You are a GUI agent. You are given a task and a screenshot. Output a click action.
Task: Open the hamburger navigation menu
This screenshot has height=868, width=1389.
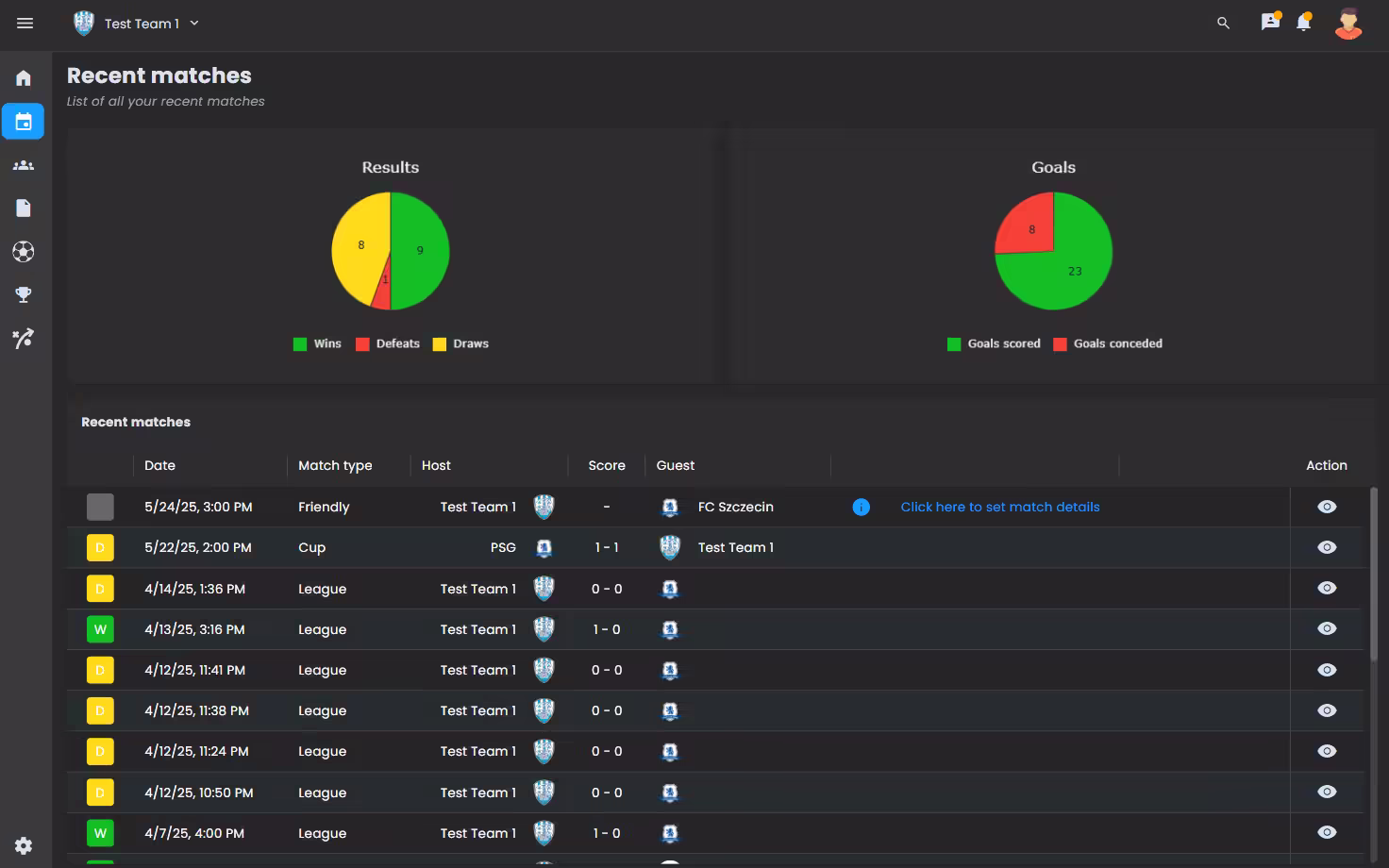pos(25,24)
